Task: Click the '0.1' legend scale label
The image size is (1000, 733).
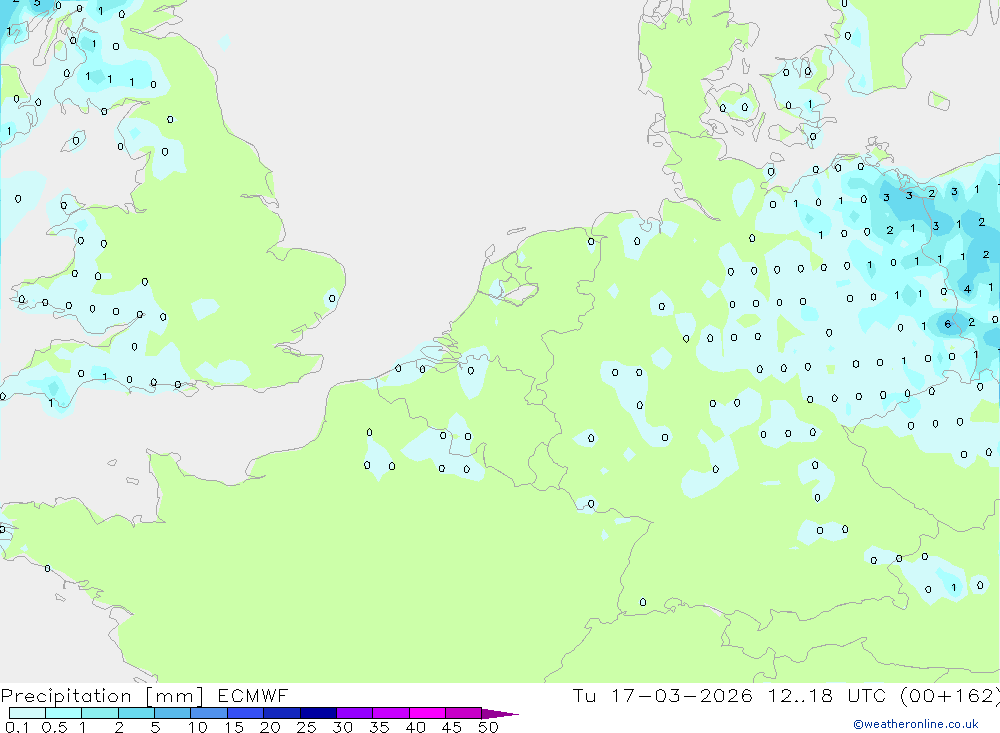Action: (x=17, y=727)
